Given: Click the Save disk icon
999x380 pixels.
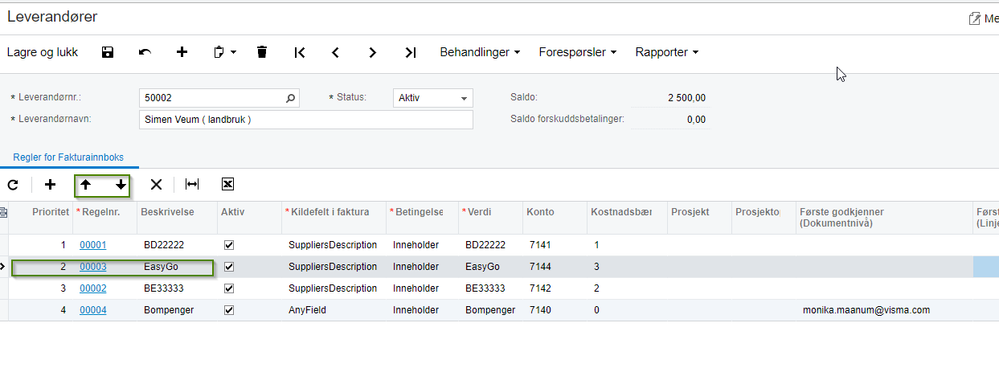Looking at the screenshot, I should (108, 52).
